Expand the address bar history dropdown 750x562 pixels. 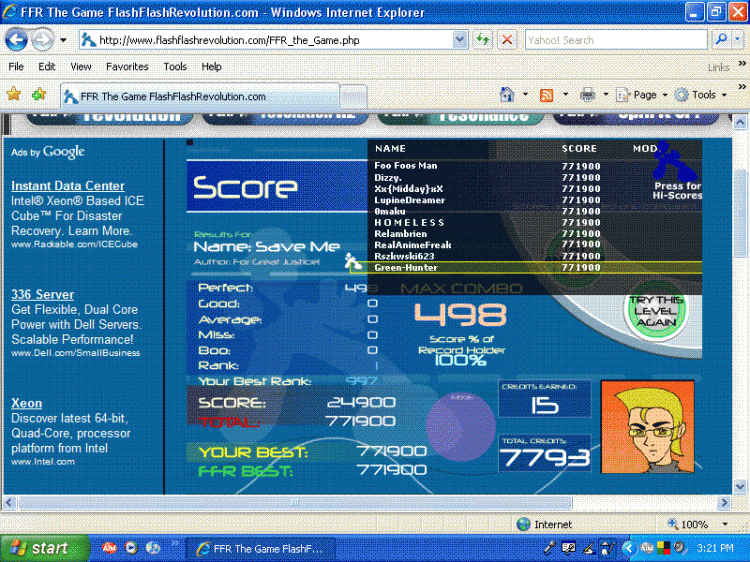point(460,40)
